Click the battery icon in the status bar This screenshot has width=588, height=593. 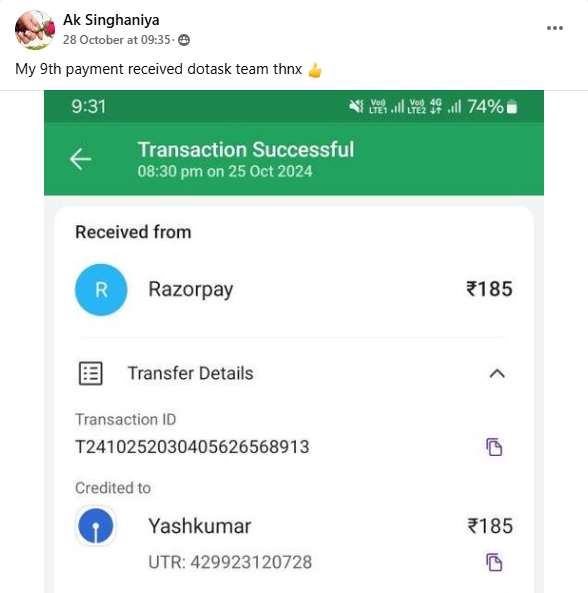(x=512, y=106)
